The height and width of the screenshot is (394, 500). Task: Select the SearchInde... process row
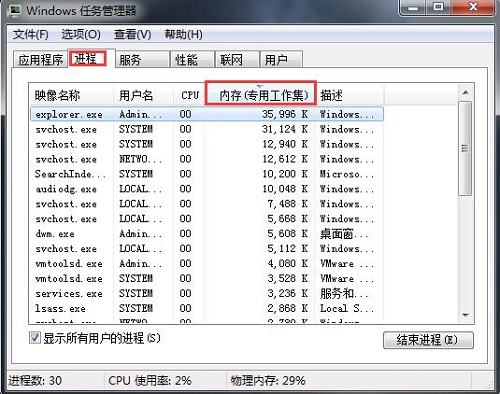(x=207, y=174)
